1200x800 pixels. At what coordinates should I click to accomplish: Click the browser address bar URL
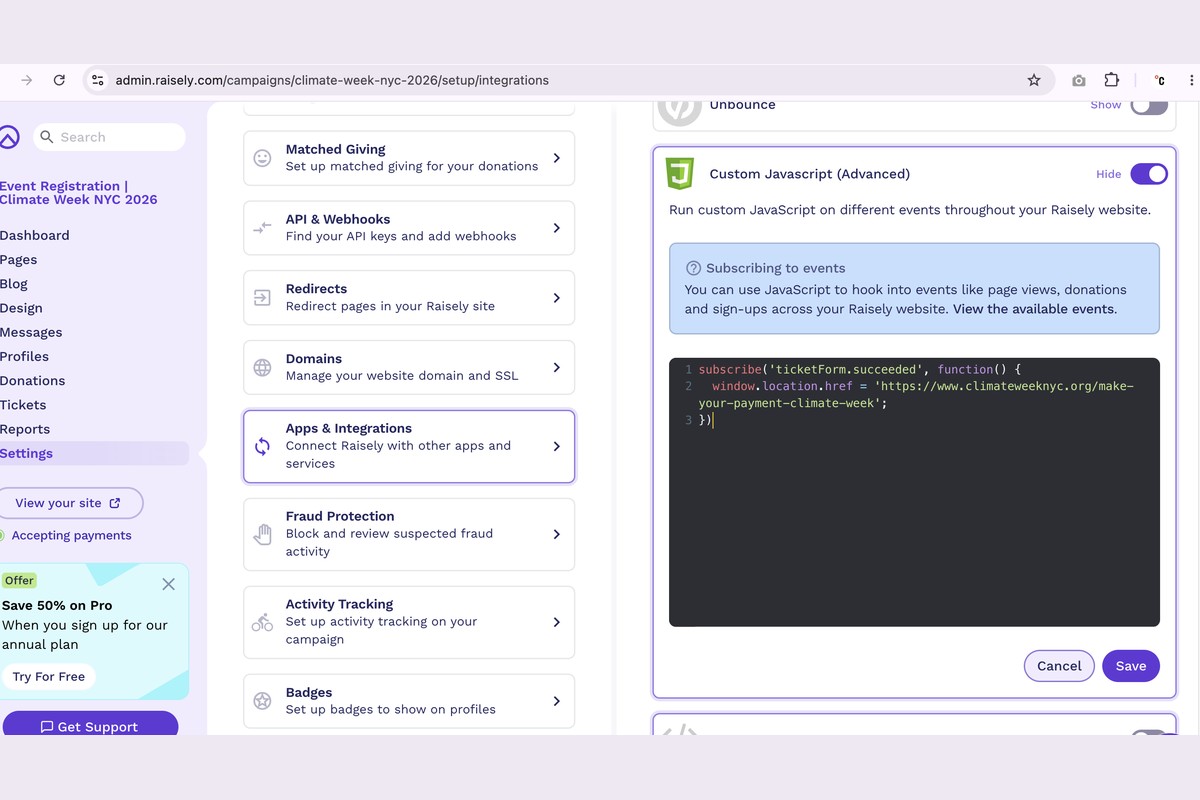point(332,80)
